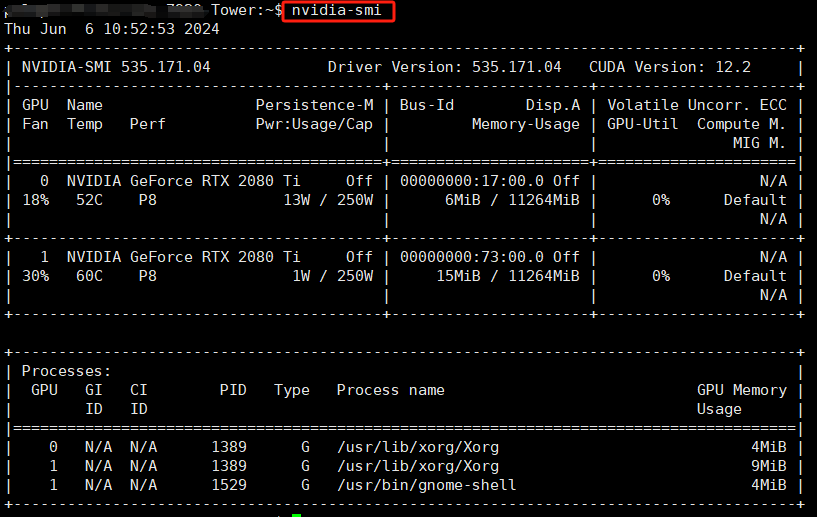The width and height of the screenshot is (817, 517).
Task: Click the /usr/bin/gnome-shell process name
Action: (x=426, y=485)
